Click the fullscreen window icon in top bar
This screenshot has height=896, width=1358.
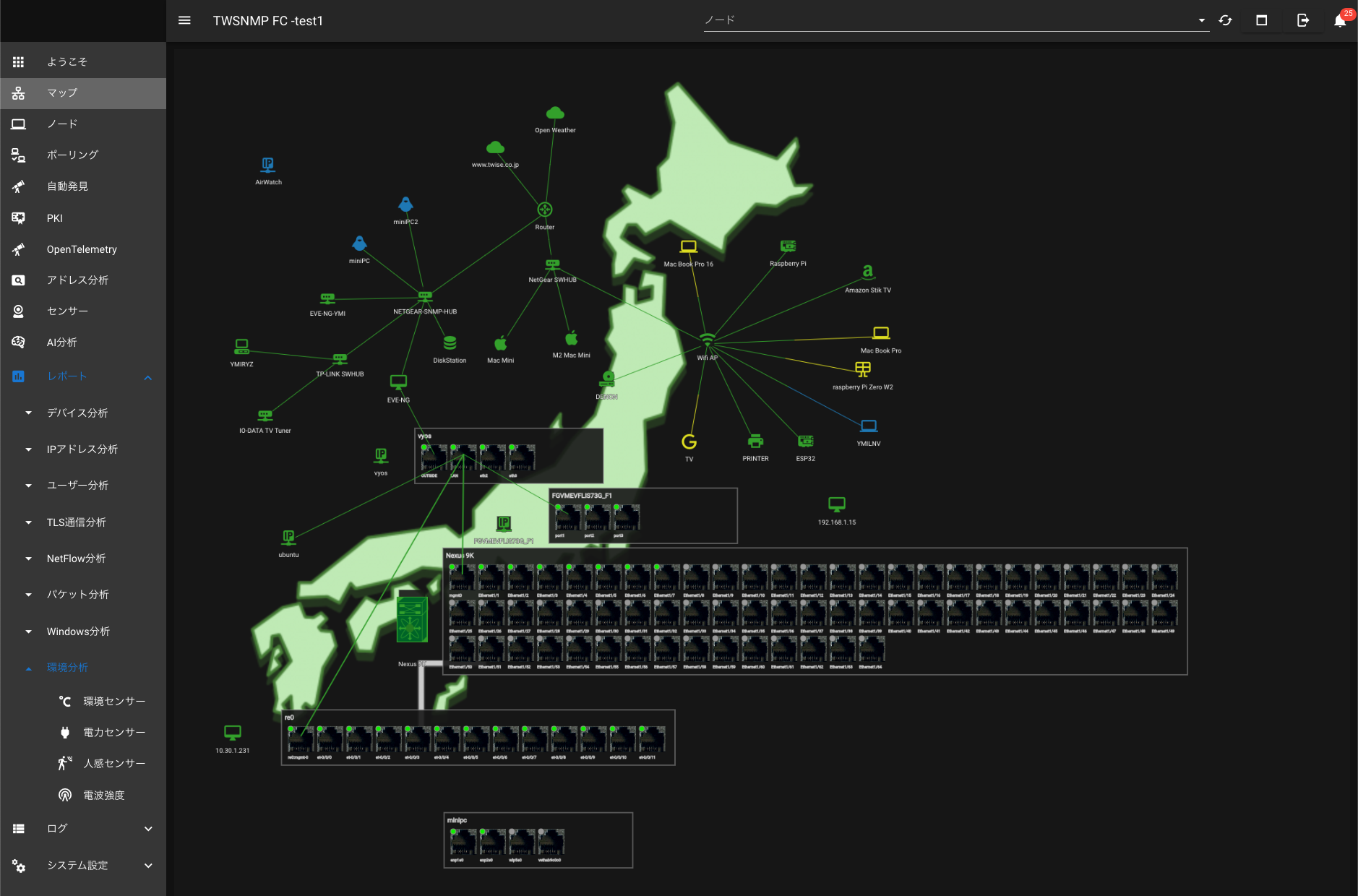click(x=1262, y=20)
